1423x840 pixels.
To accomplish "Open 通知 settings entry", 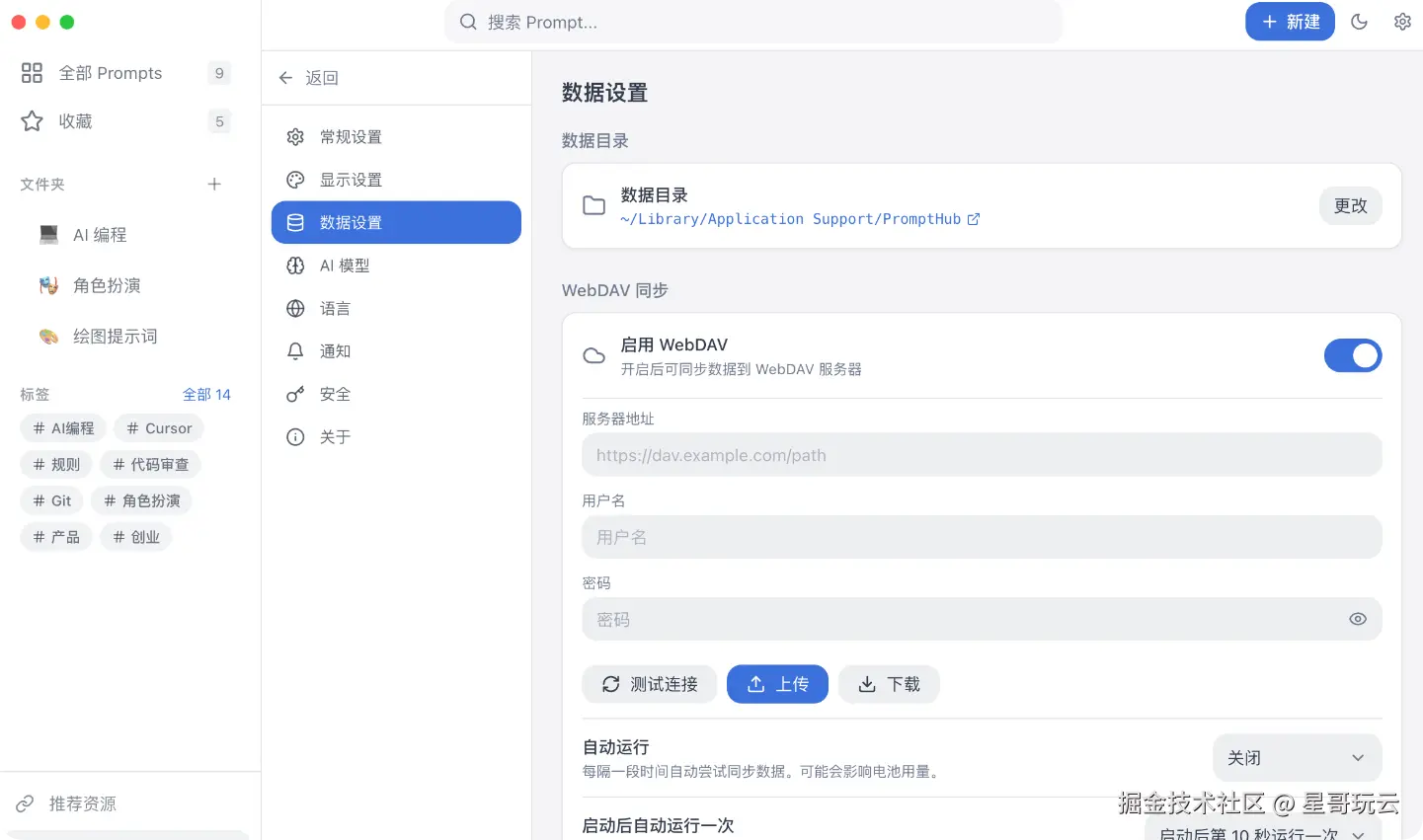I will click(396, 351).
